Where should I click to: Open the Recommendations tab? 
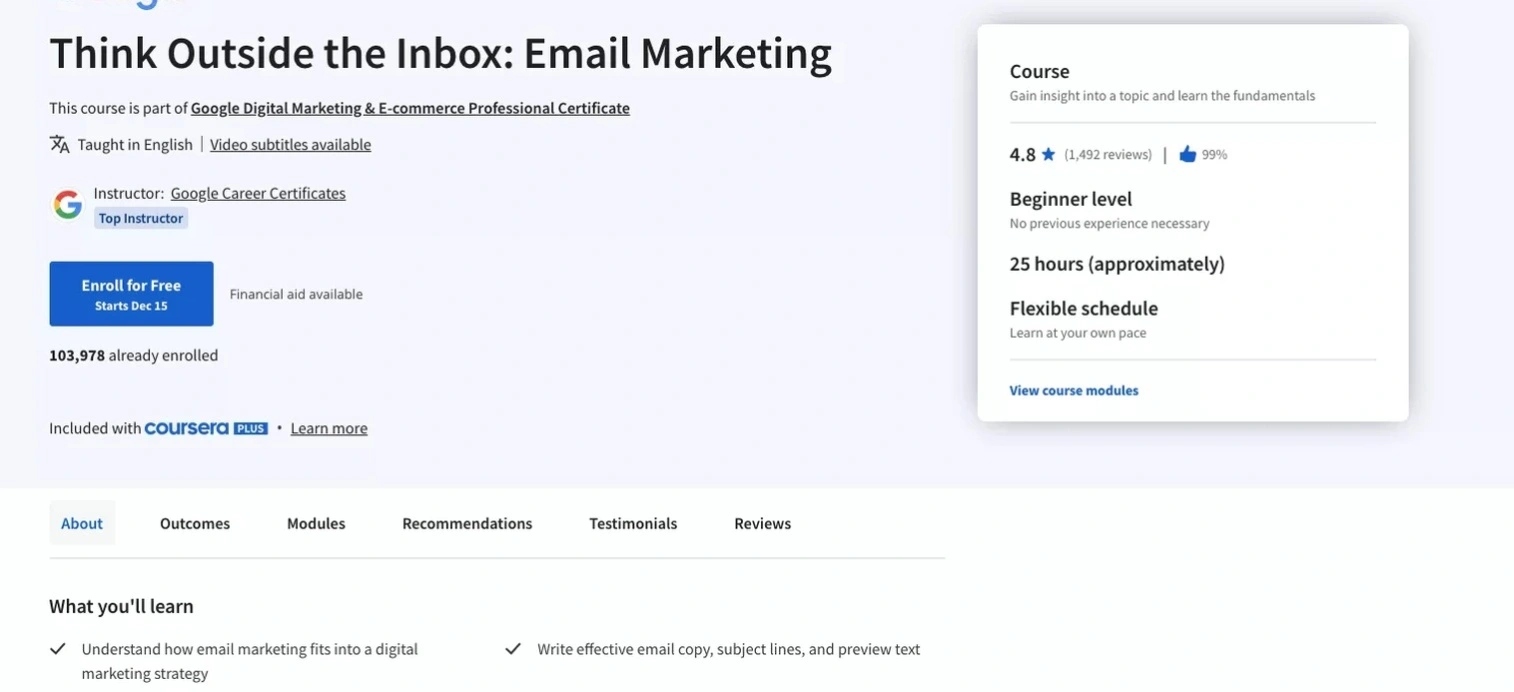point(467,523)
